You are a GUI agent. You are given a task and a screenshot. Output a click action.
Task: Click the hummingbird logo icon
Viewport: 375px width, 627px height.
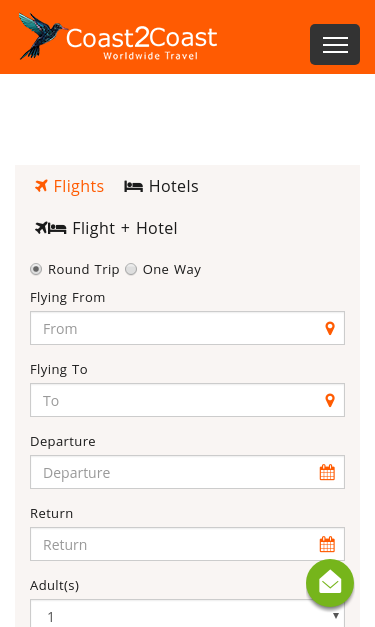tap(43, 36)
